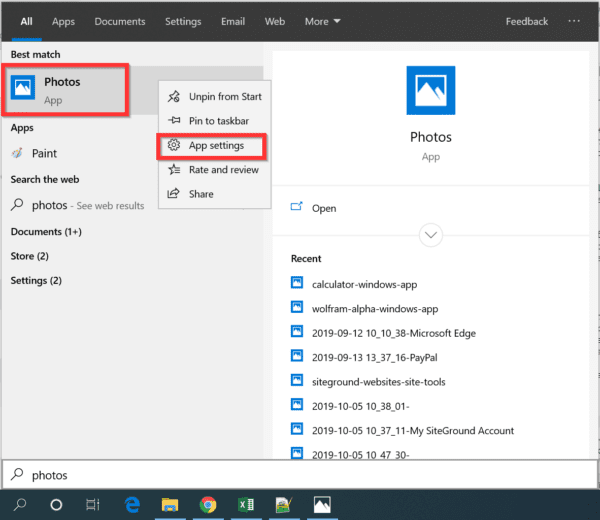Launch Chrome from the taskbar
The height and width of the screenshot is (520, 600).
point(207,504)
